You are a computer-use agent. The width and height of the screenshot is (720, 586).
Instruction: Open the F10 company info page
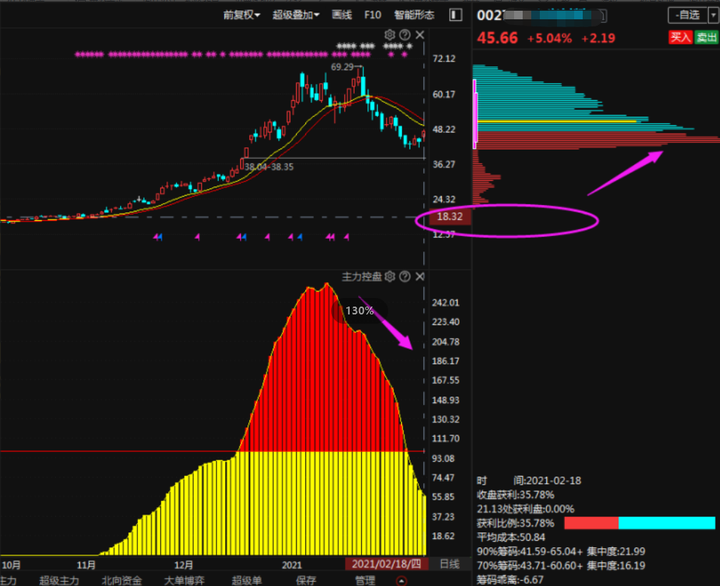[372, 15]
